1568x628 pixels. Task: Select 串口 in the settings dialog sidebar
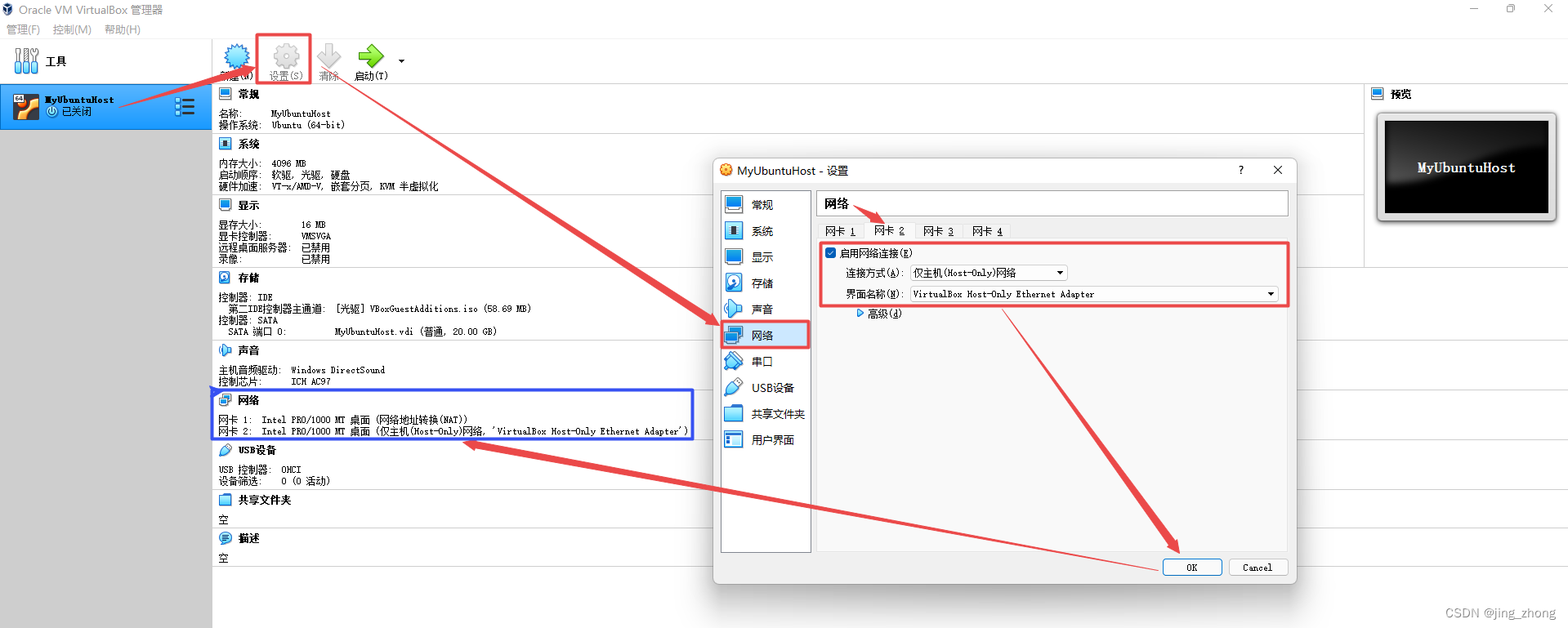766,362
